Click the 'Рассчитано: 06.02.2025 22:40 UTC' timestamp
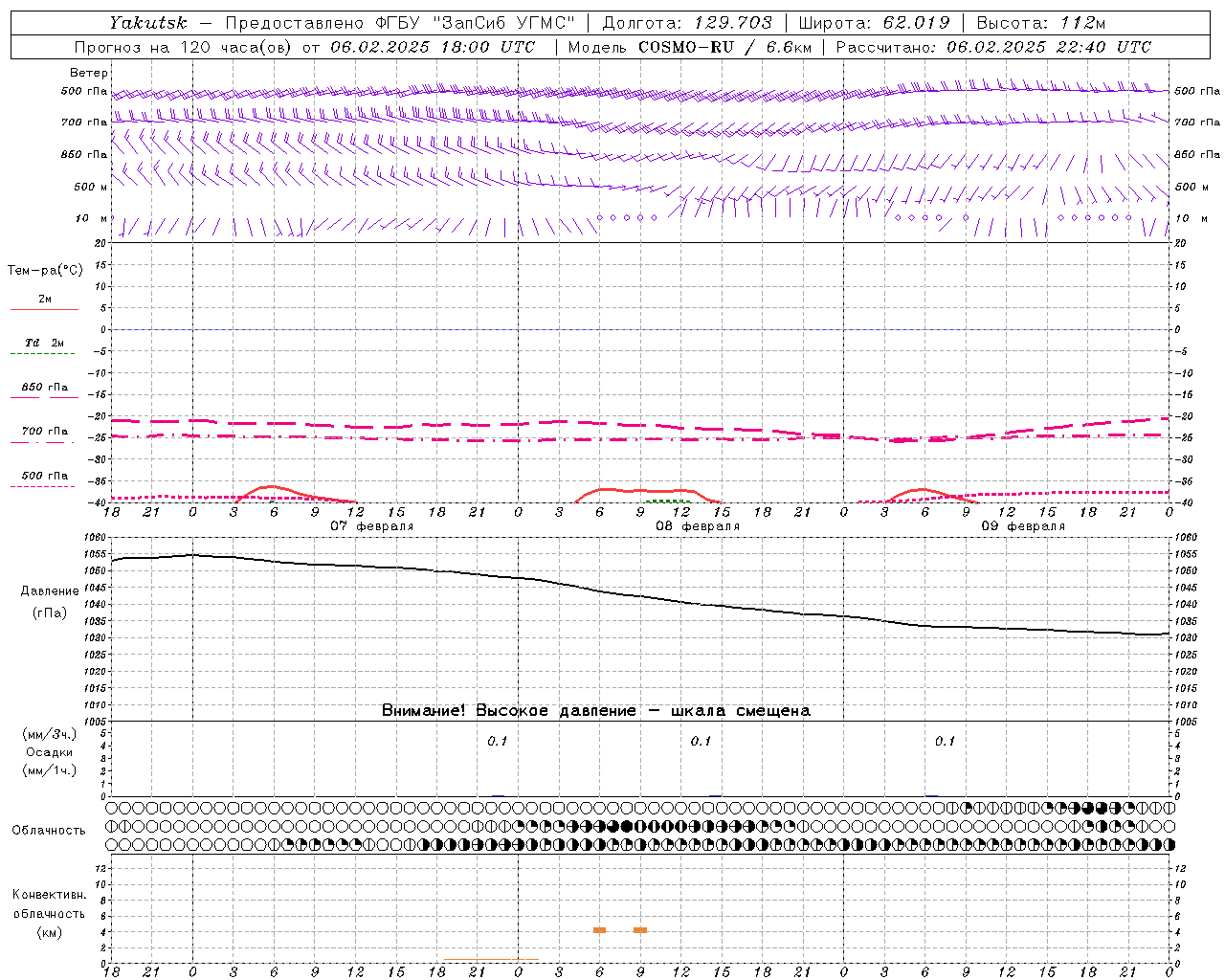 [x=993, y=47]
